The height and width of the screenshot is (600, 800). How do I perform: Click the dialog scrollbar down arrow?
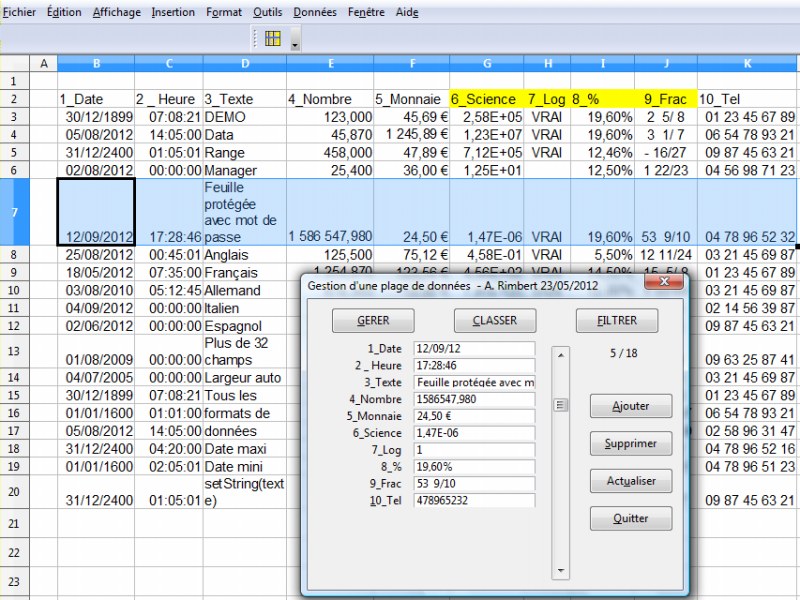point(561,570)
